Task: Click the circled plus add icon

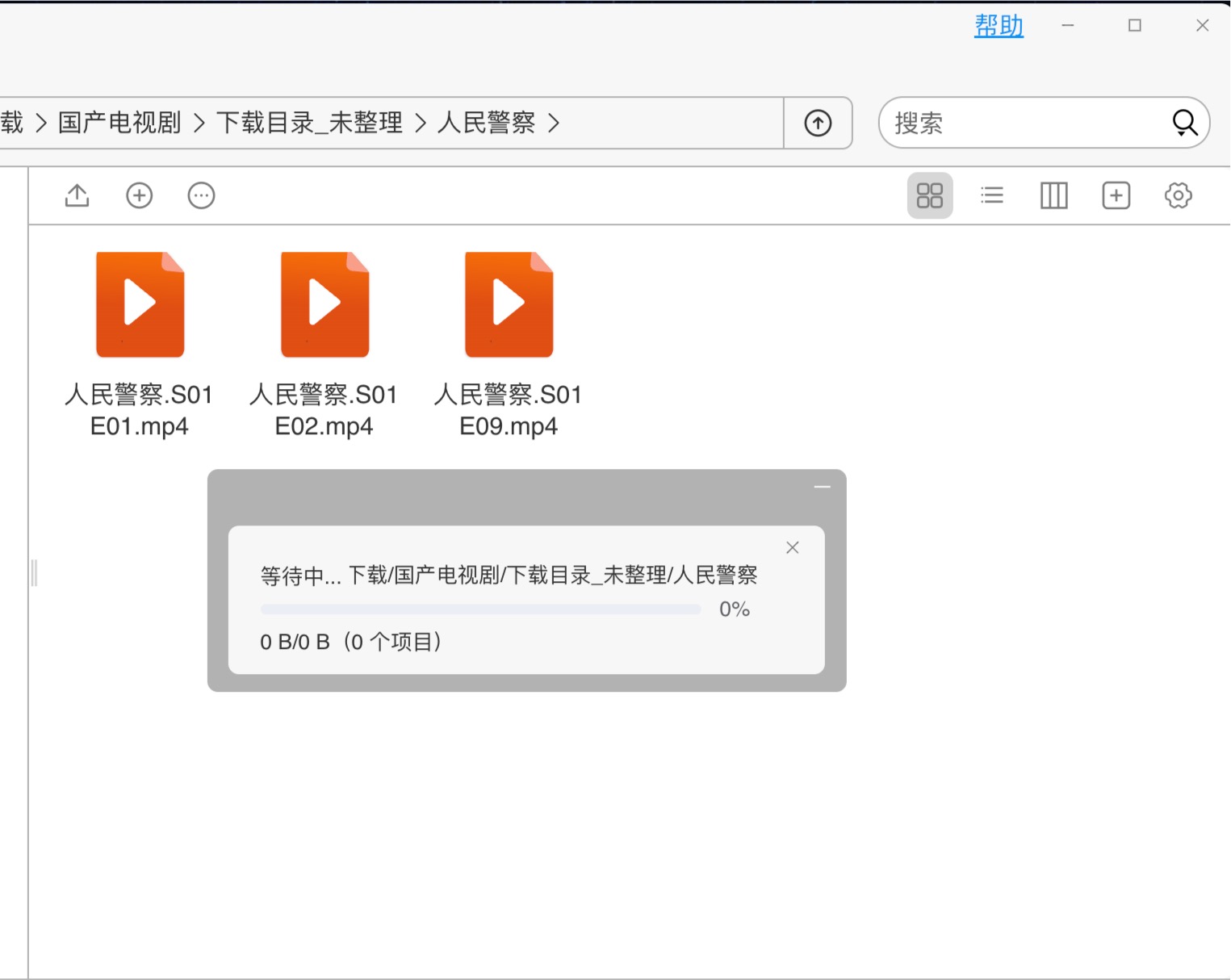Action: (x=140, y=195)
